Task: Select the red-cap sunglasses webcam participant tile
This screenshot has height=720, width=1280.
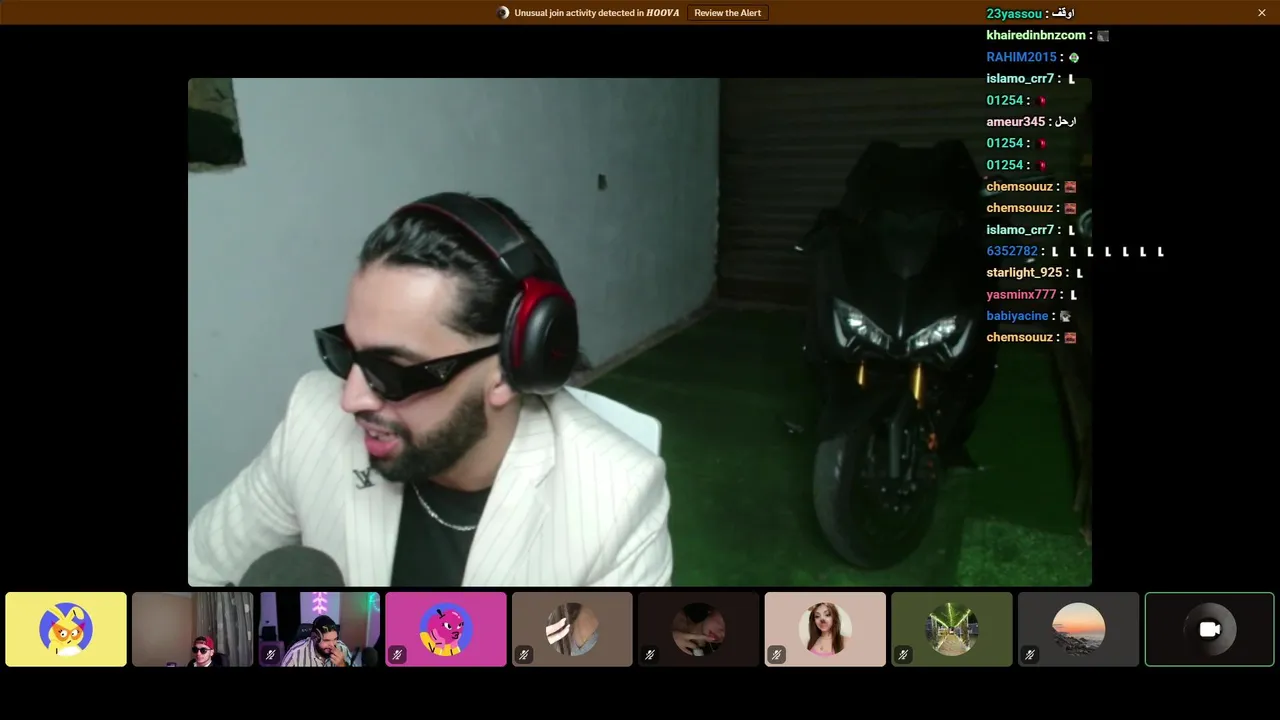Action: point(192,629)
